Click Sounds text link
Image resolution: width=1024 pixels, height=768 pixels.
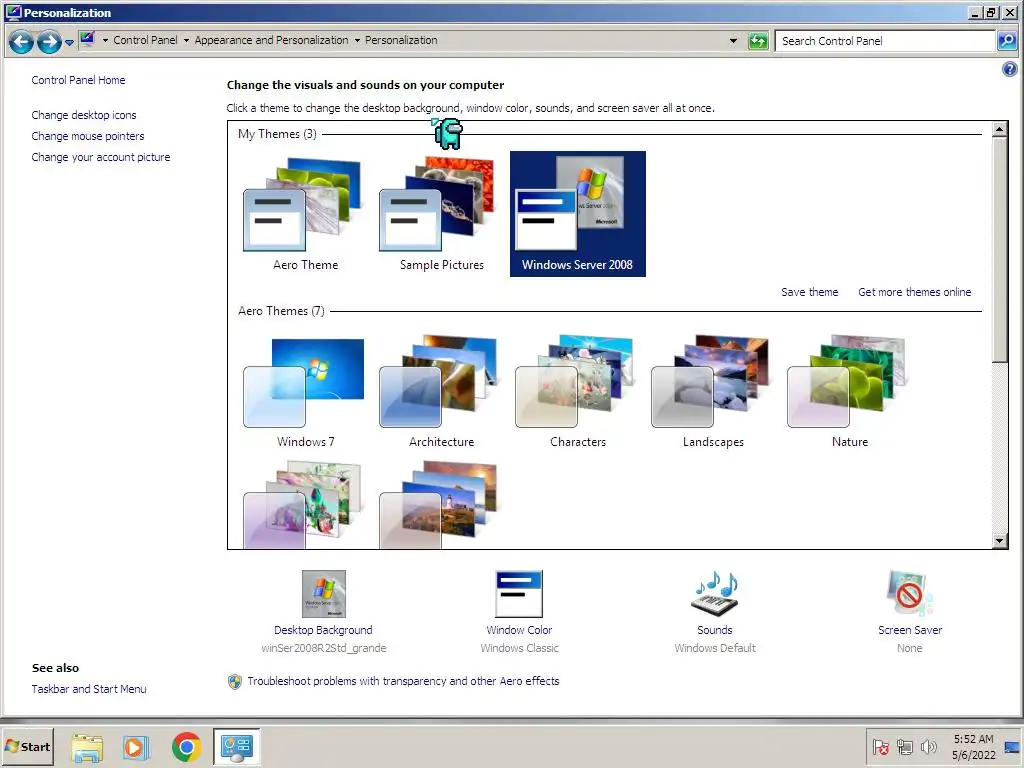pos(714,630)
